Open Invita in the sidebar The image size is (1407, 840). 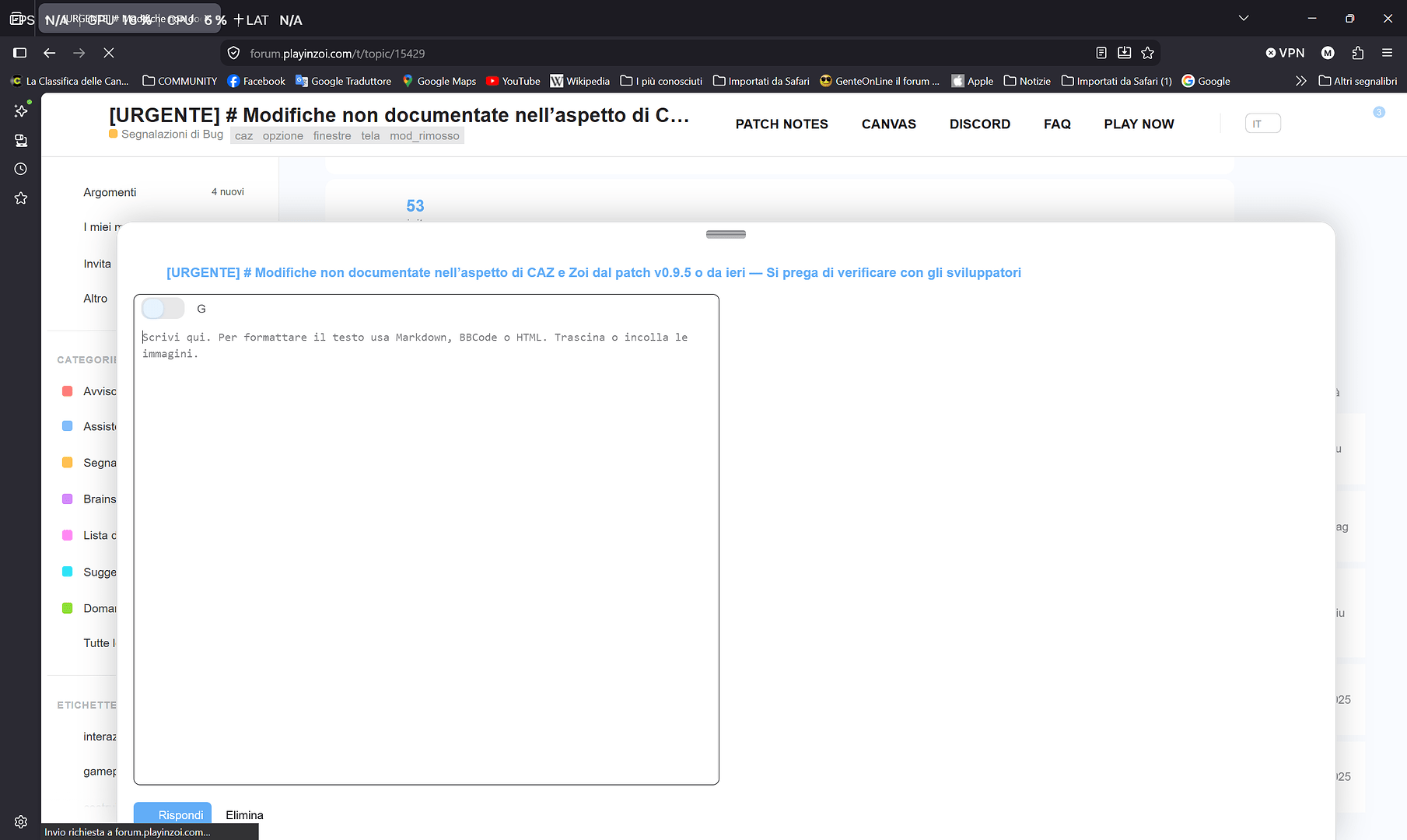(x=97, y=264)
